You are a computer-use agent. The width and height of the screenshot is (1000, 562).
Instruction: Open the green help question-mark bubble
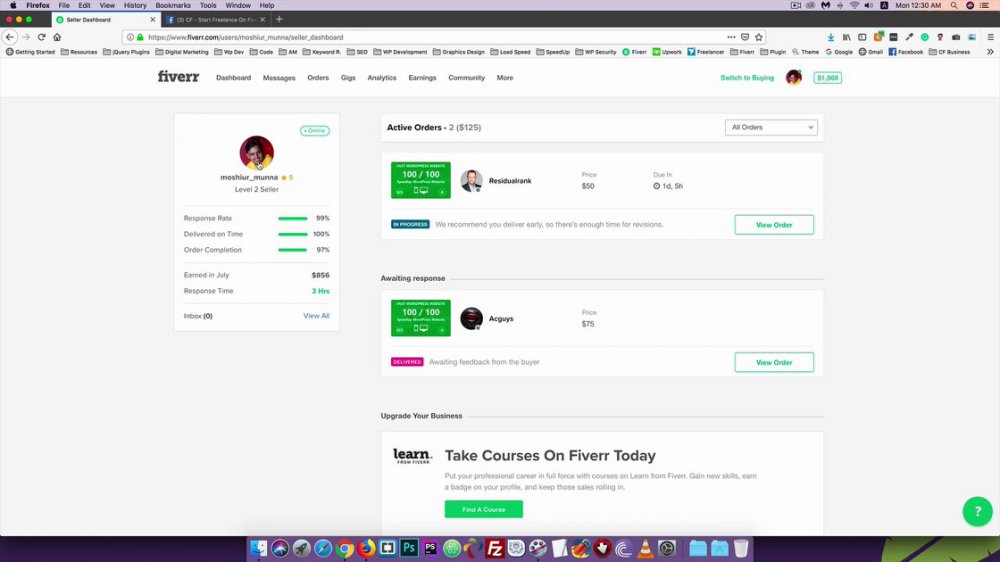(977, 511)
